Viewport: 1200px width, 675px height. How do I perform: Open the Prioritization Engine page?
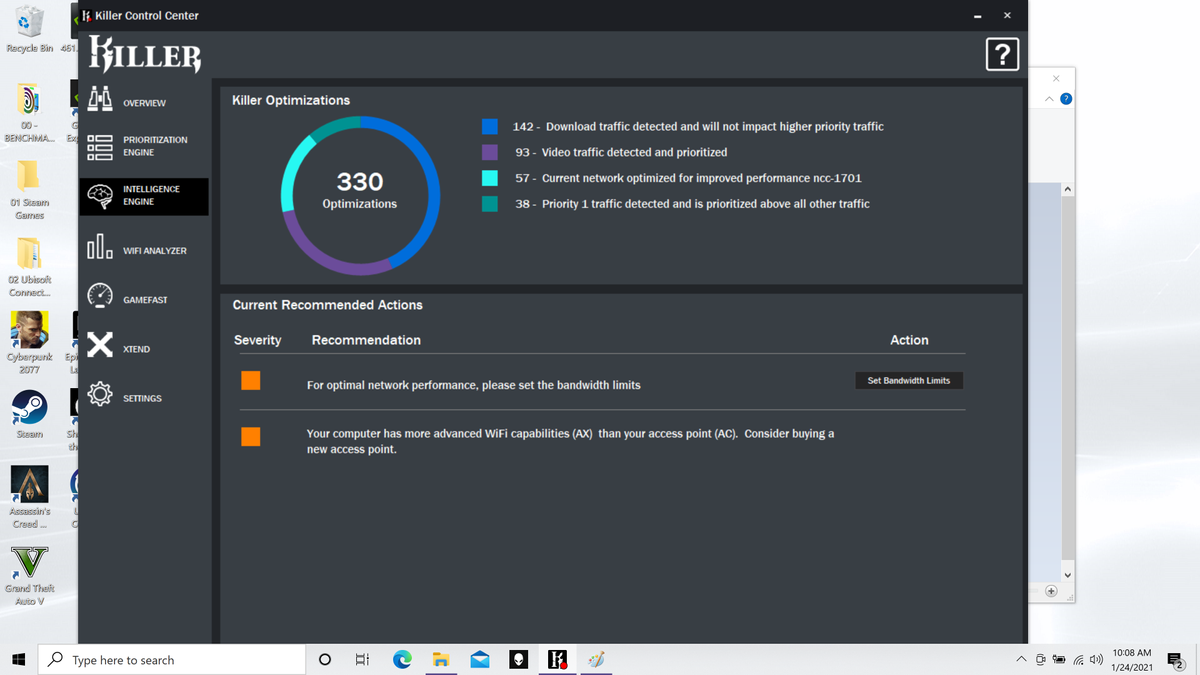144,147
